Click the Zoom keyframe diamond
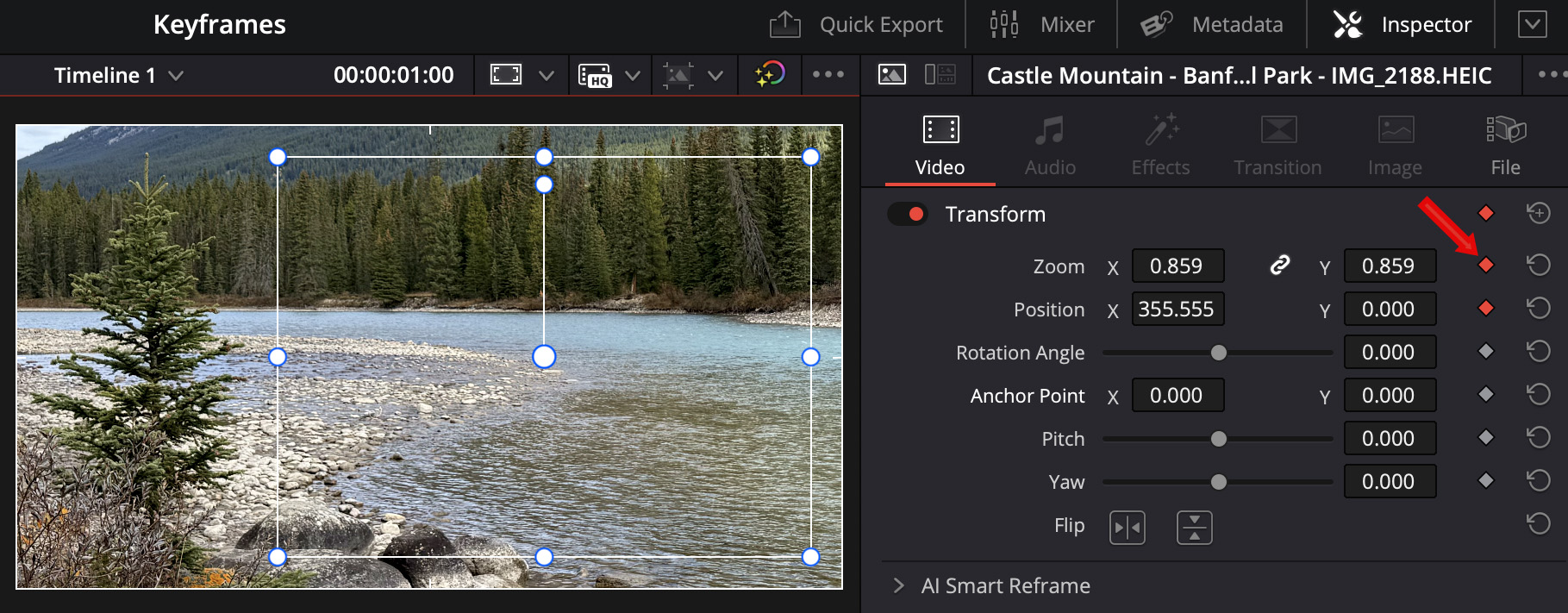The height and width of the screenshot is (613, 1568). point(1485,266)
